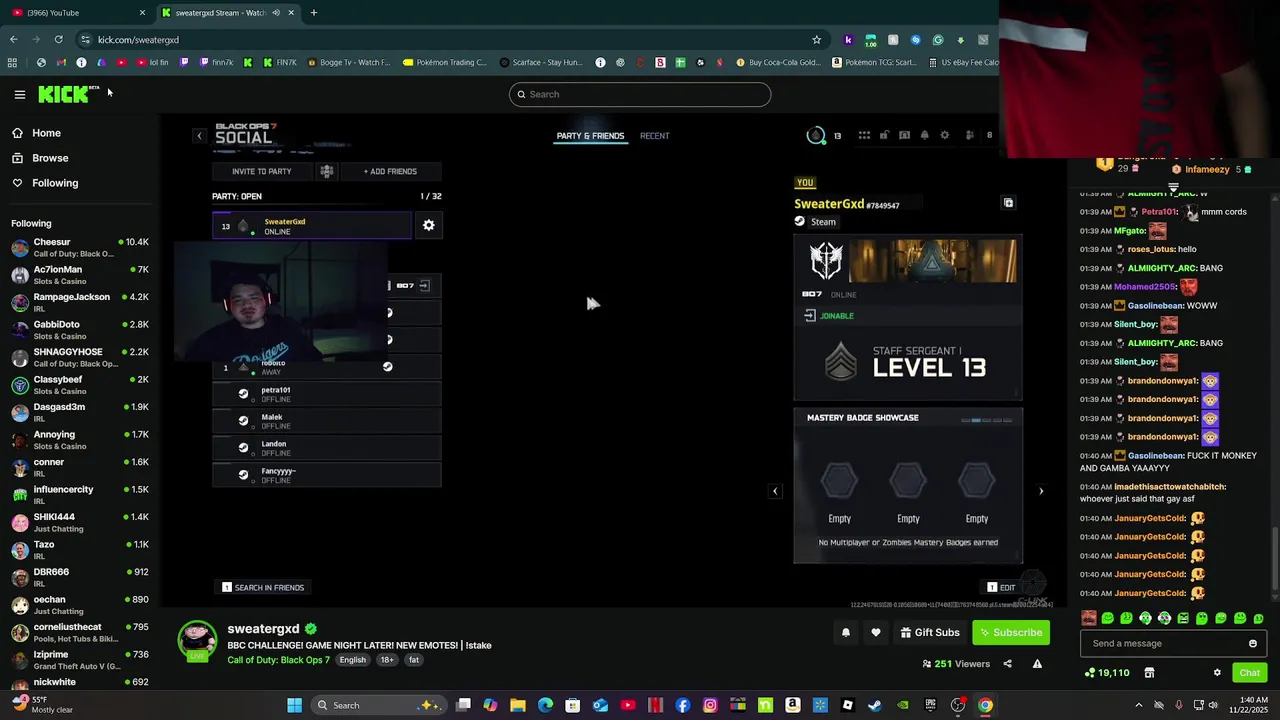Click the share stream icon
The image size is (1280, 720).
pos(1007,664)
